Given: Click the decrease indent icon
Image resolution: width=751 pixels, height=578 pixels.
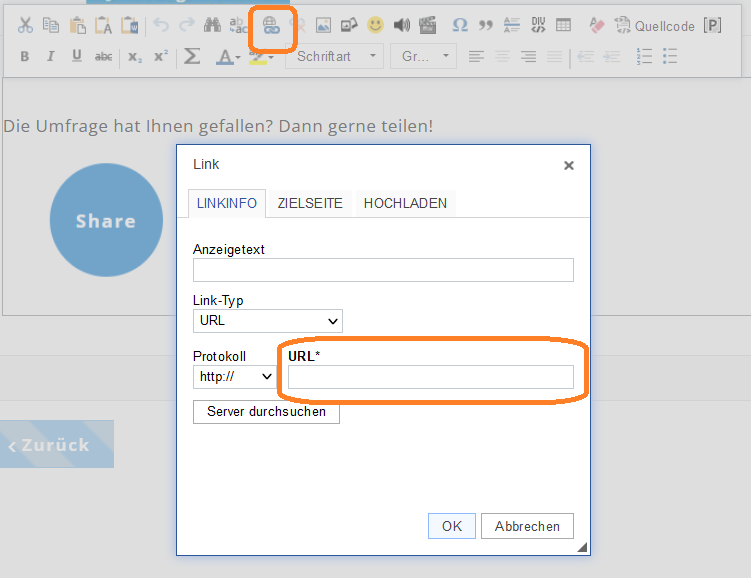Looking at the screenshot, I should [586, 57].
